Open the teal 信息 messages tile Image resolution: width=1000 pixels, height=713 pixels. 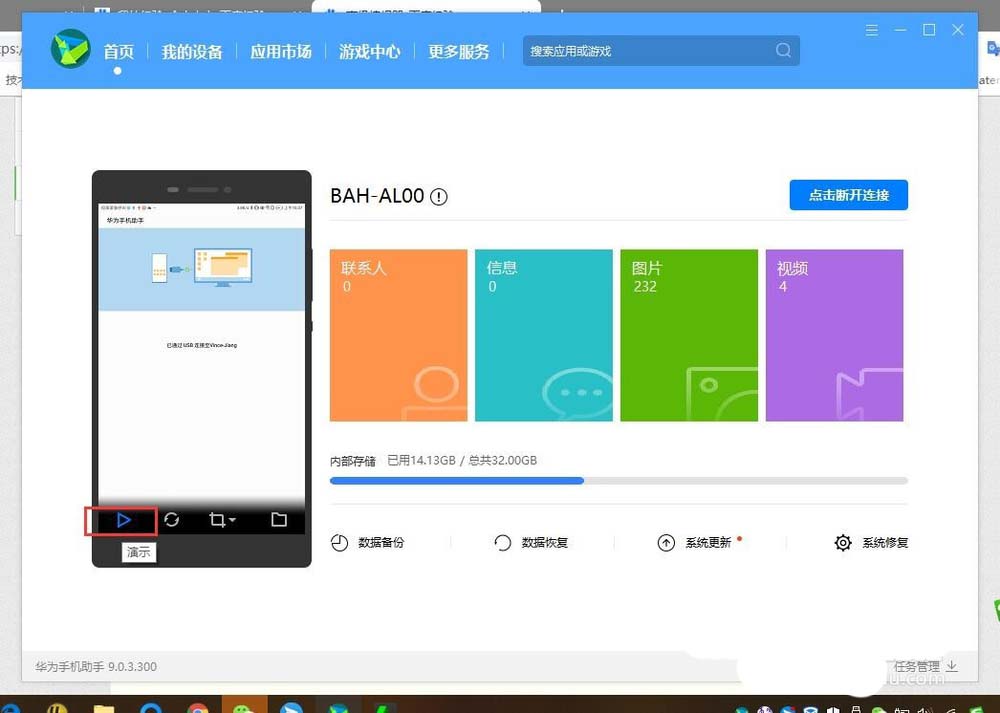point(544,335)
